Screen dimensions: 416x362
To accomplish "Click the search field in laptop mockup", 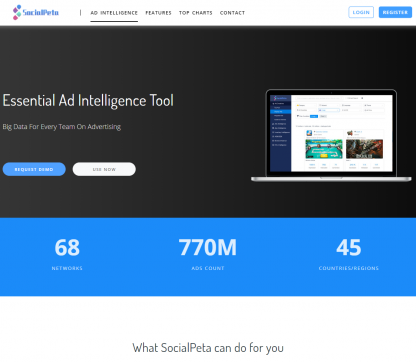I will click(319, 98).
